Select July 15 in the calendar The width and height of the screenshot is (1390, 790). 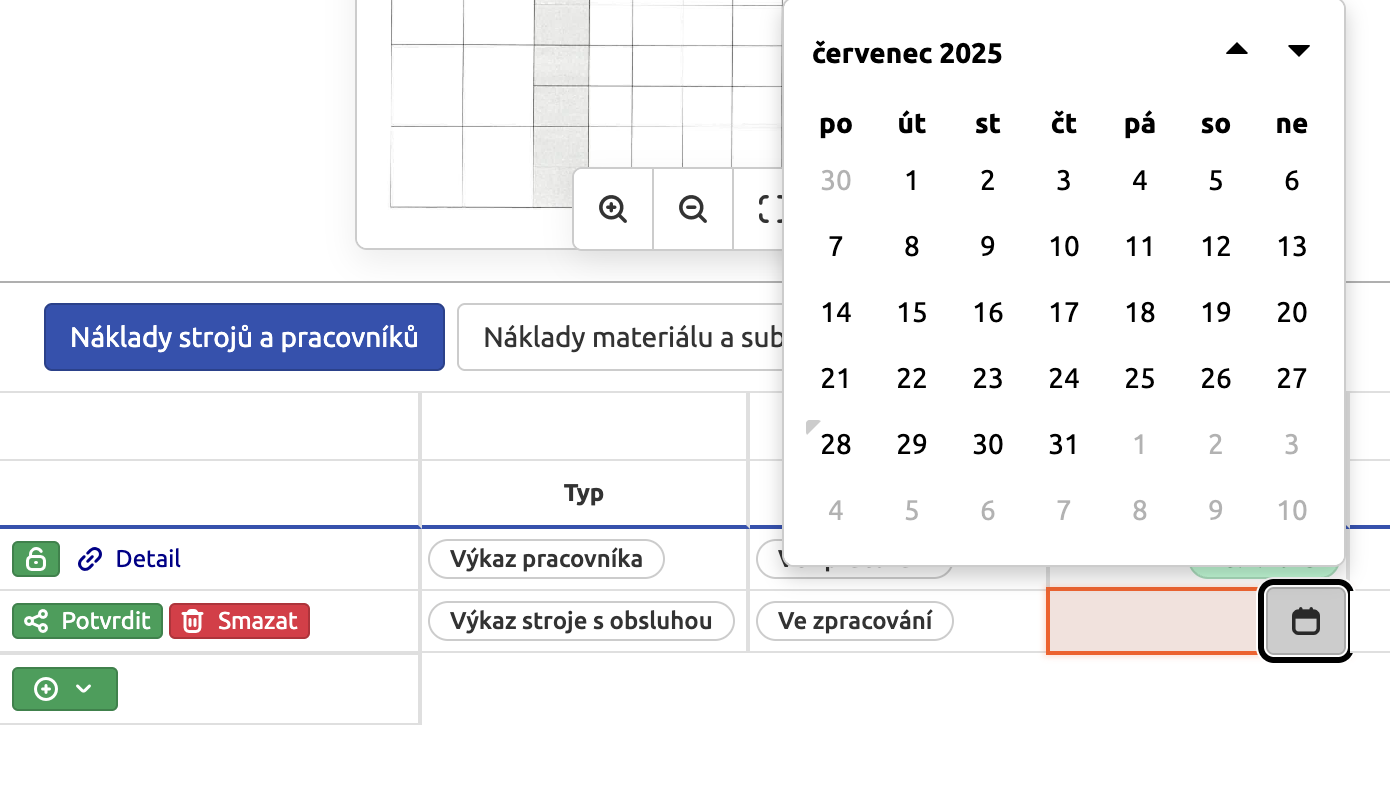[x=911, y=312]
